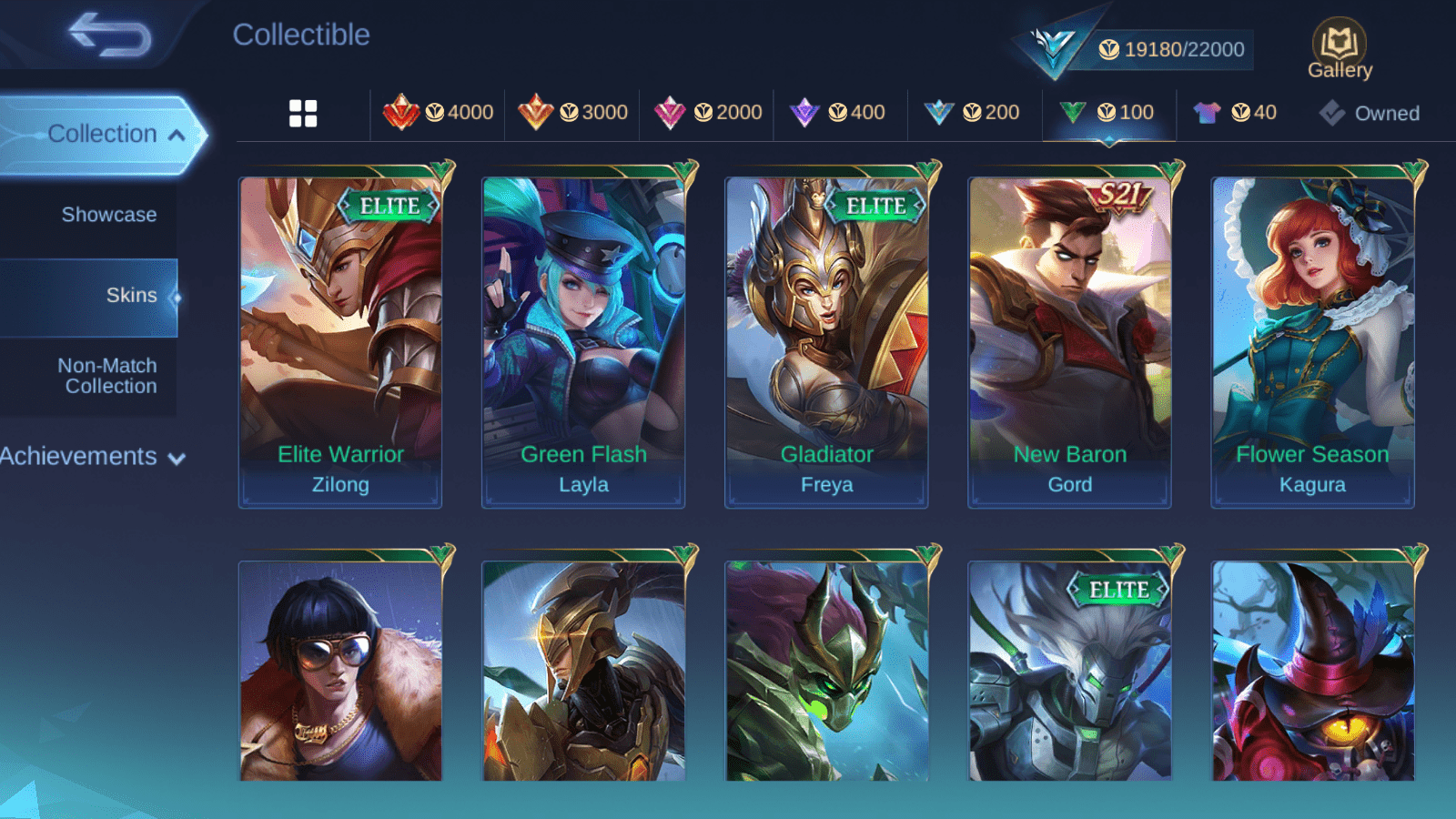This screenshot has width=1456, height=819.
Task: View the collection points progress 19180/22000
Action: 1172,49
